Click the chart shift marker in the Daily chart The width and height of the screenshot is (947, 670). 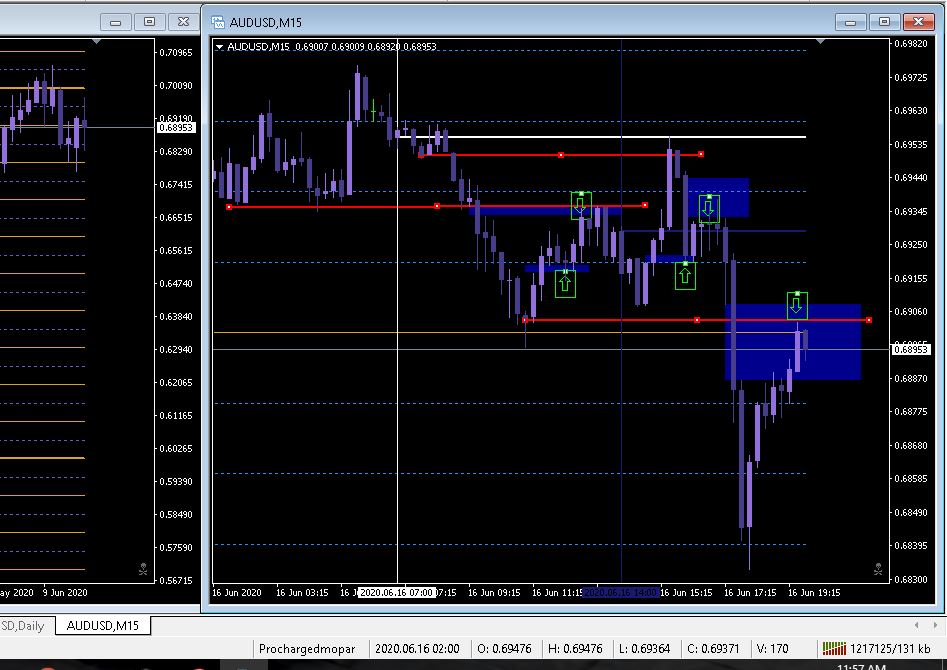pos(97,41)
